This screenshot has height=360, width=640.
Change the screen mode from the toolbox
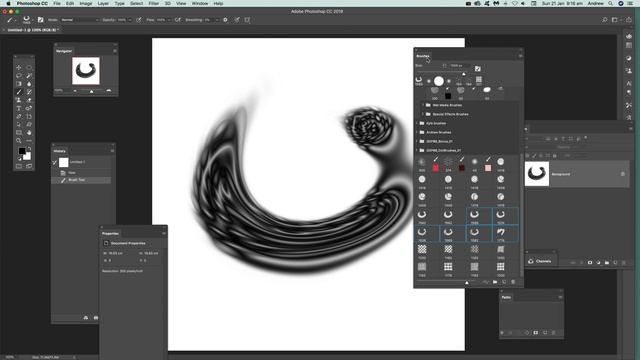click(x=29, y=166)
